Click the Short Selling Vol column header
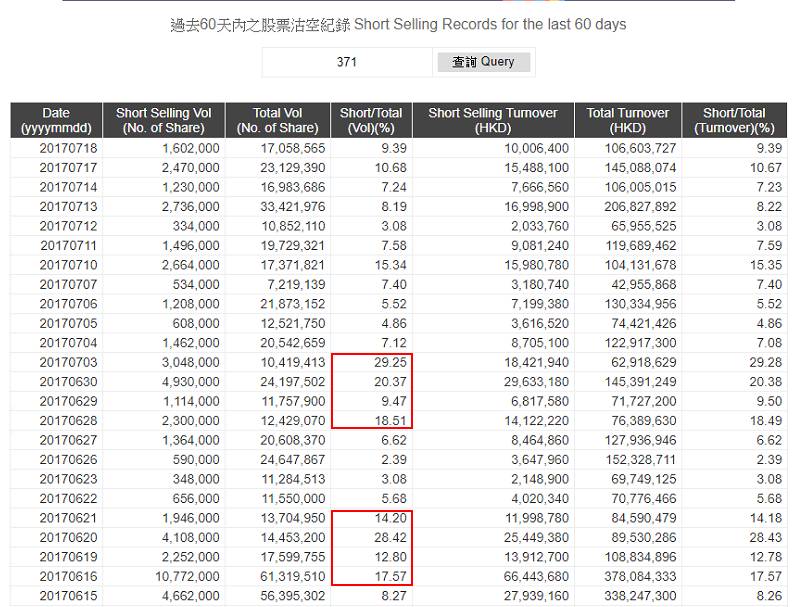Viewport: 802px width, 607px height. [x=167, y=120]
